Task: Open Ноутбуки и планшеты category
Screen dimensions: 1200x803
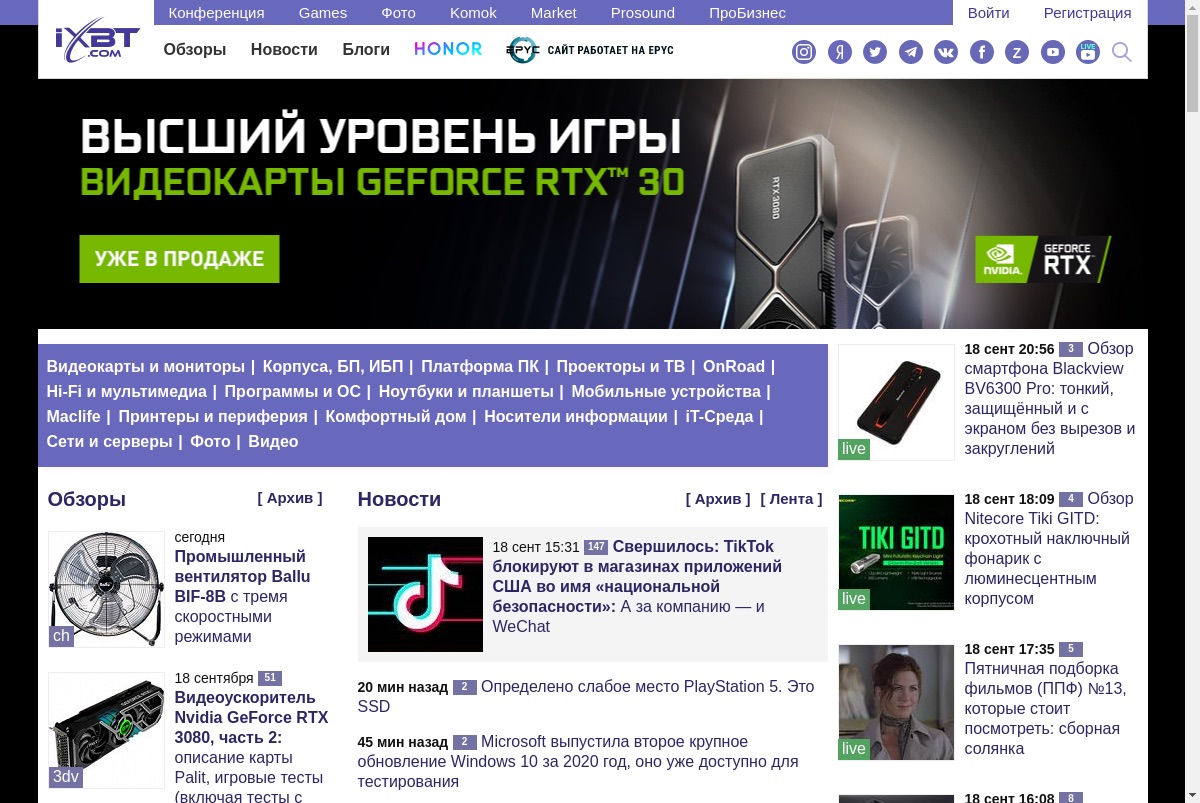Action: [466, 392]
